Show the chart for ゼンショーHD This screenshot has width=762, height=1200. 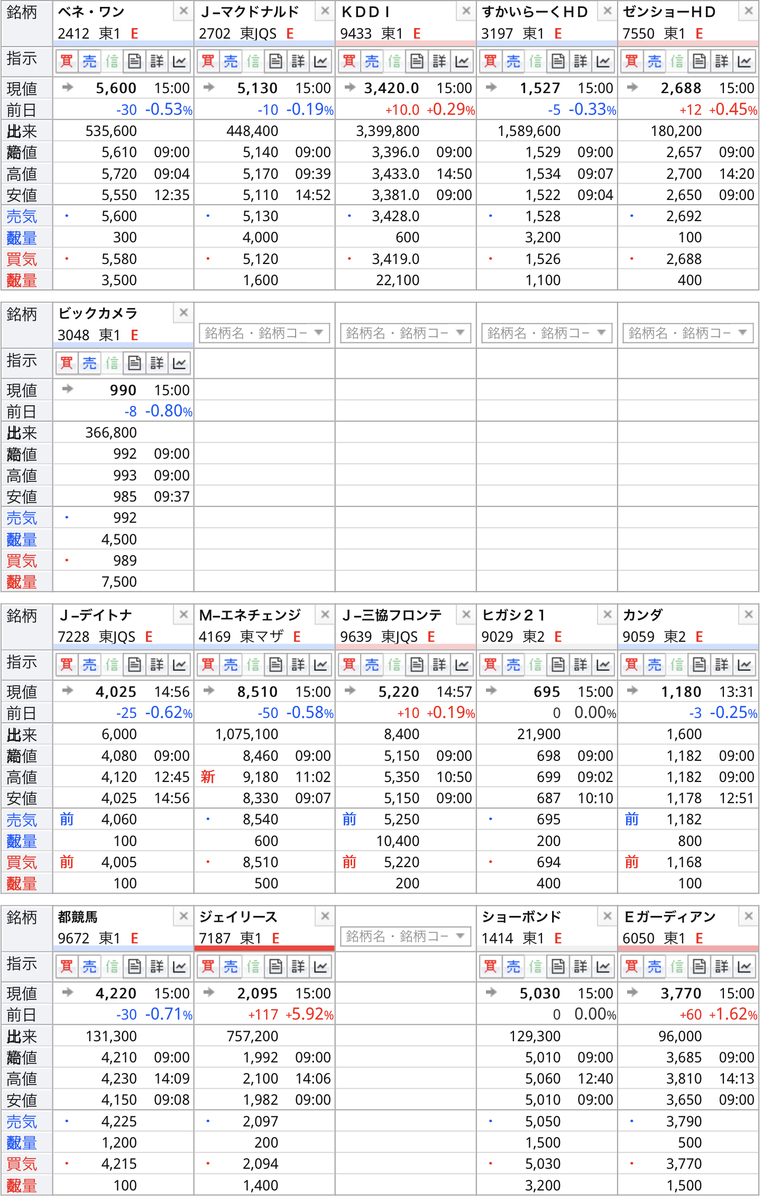[744, 61]
